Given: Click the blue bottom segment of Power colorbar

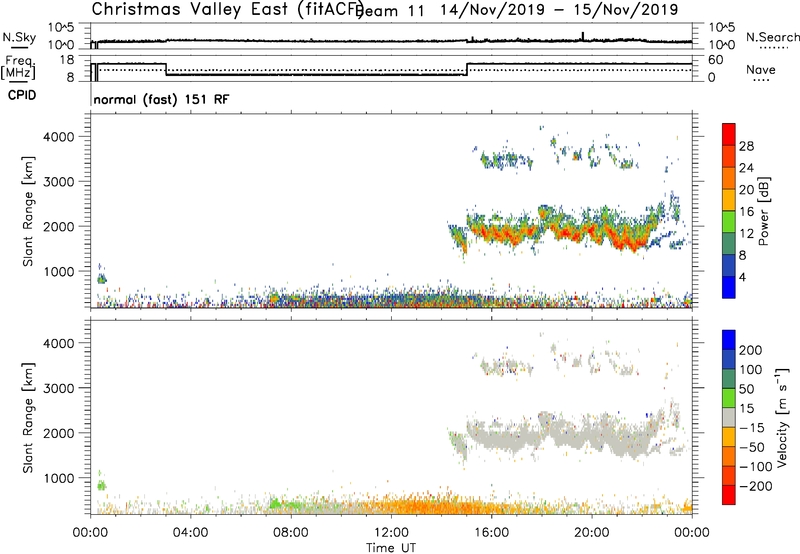Looking at the screenshot, I should (x=729, y=287).
